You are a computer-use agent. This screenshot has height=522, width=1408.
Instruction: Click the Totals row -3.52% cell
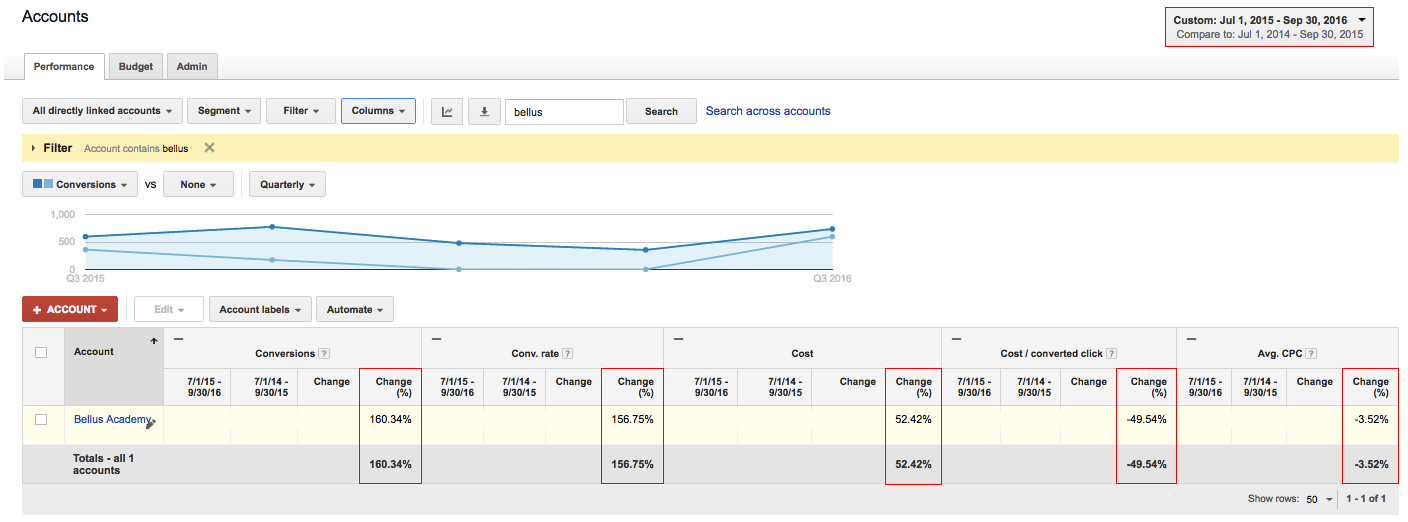click(1370, 465)
